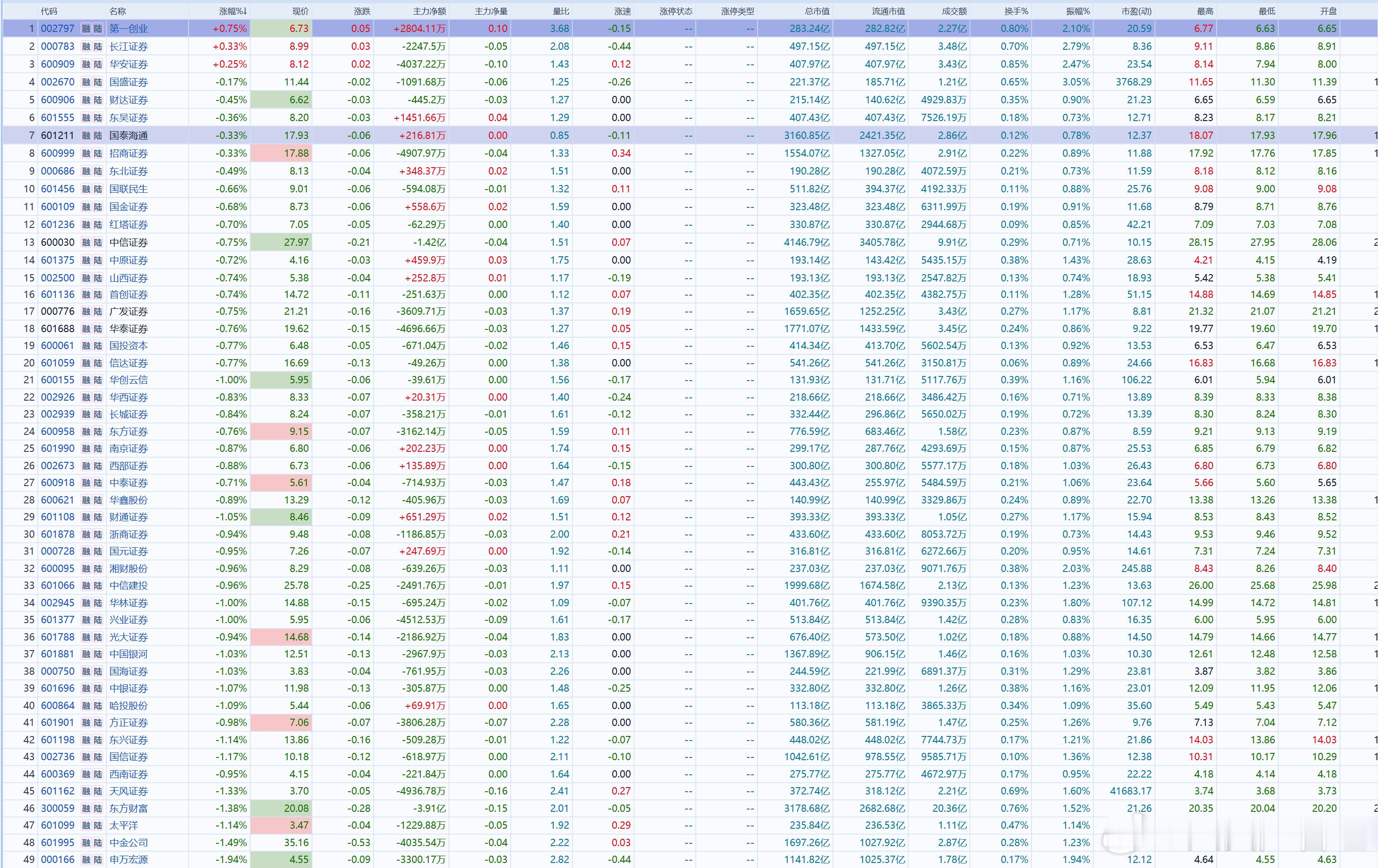The width and height of the screenshot is (1378, 868).
Task: Select 第一创业 net inflow +2804.11万
Action: pos(420,29)
